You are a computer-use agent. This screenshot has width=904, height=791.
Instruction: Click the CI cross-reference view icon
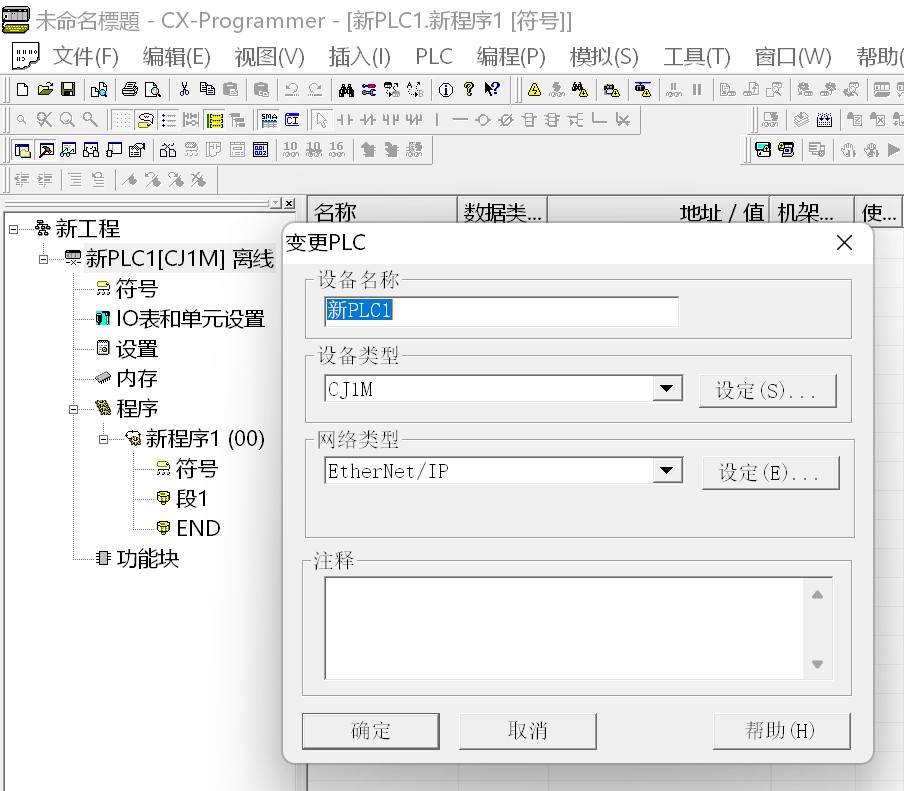(292, 120)
